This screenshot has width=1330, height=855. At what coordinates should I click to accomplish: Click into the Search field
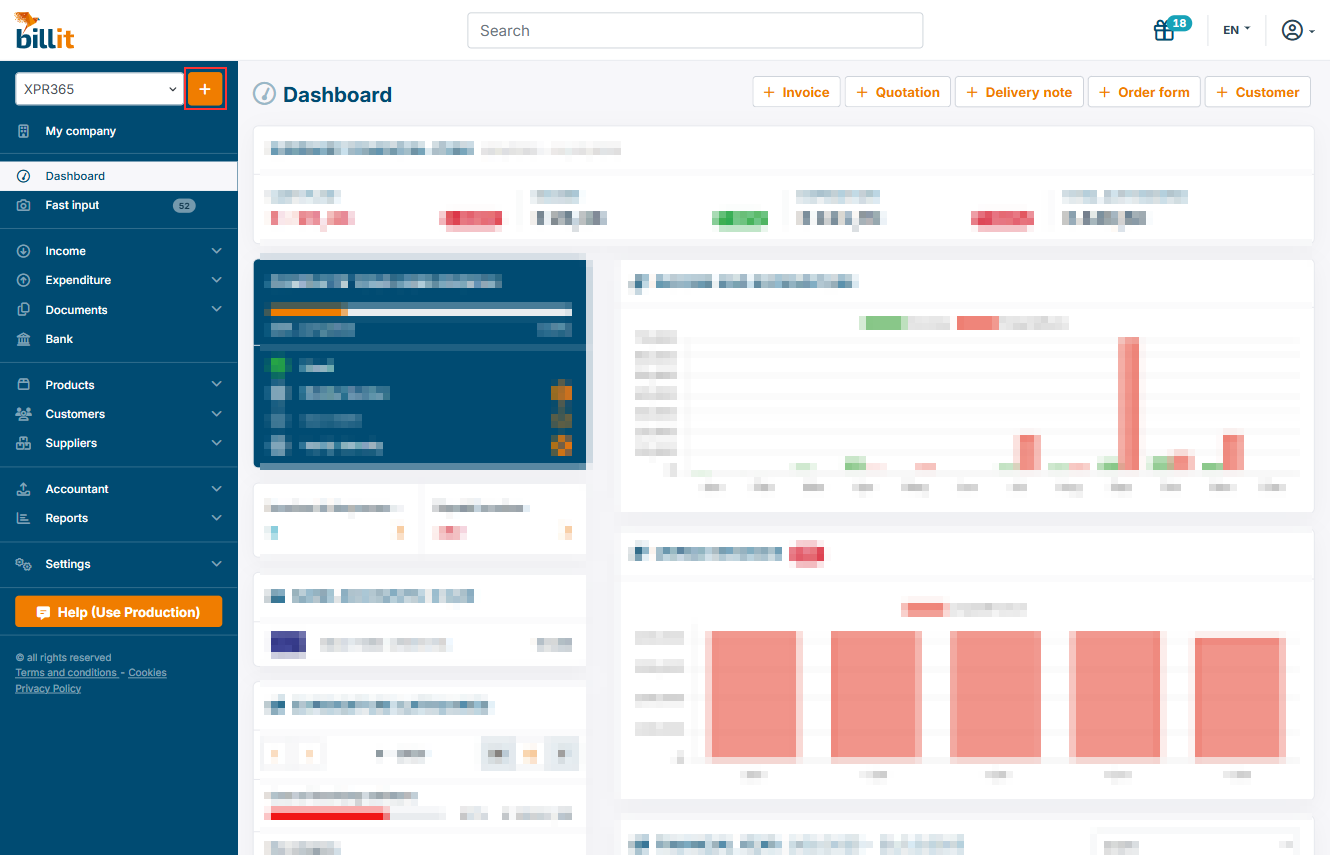tap(694, 31)
